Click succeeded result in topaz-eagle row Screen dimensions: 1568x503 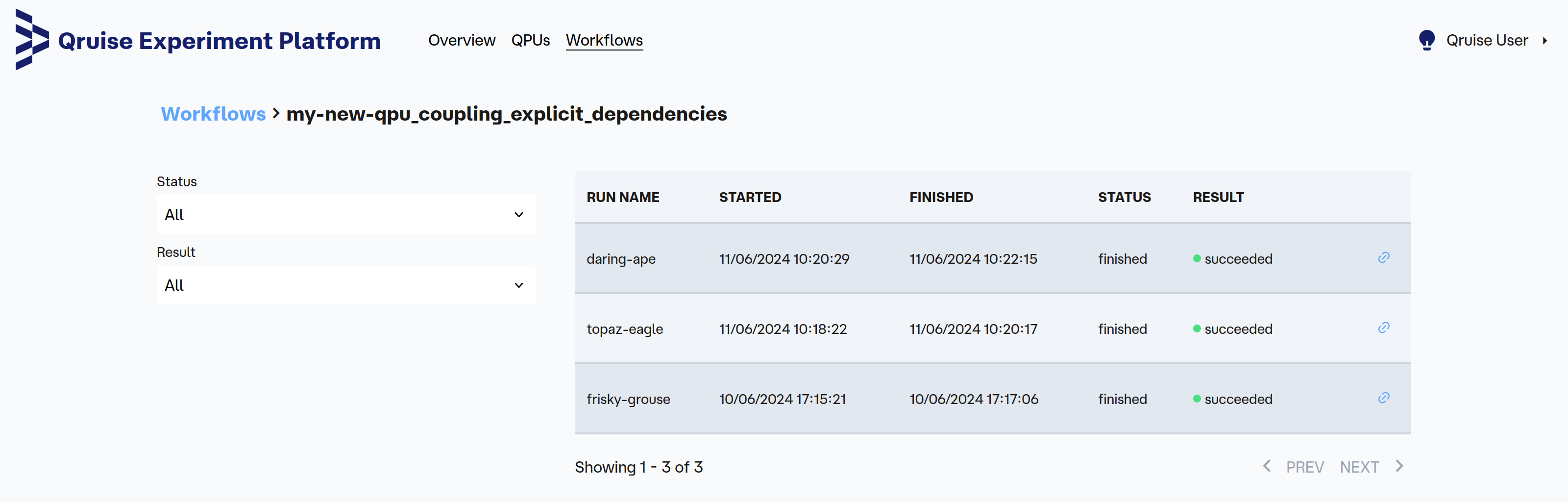[x=1233, y=329]
